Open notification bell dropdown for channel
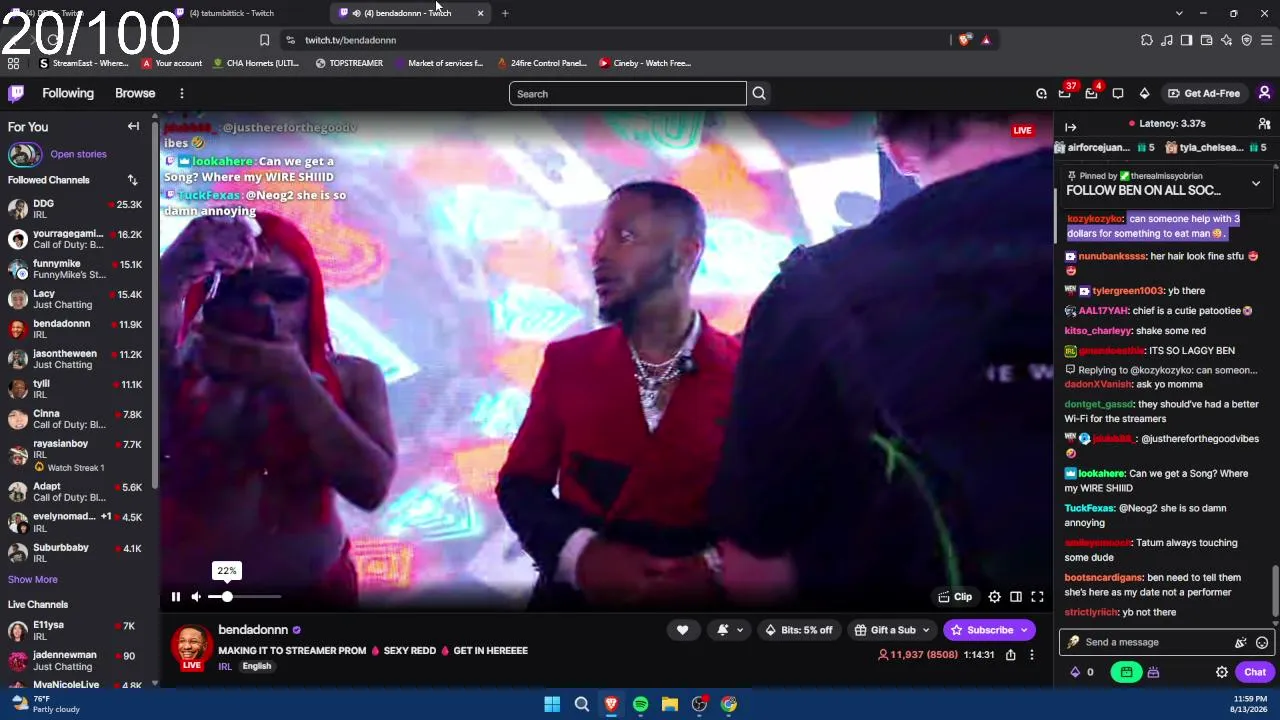 click(730, 630)
